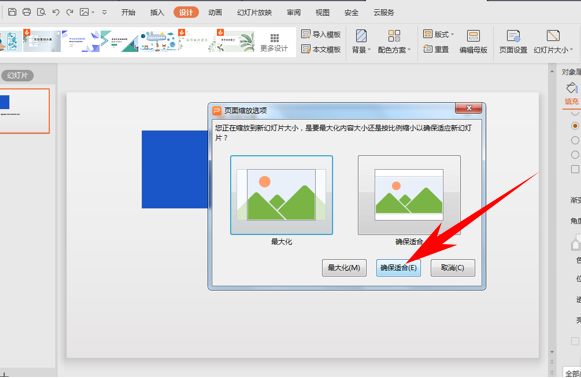
Task: Click the 确保适合(E) button
Action: click(398, 268)
